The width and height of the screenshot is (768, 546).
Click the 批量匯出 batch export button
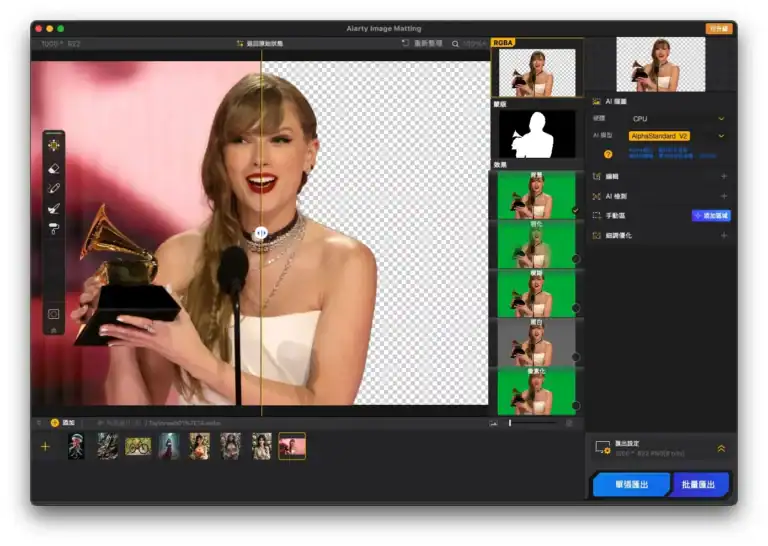pos(701,485)
